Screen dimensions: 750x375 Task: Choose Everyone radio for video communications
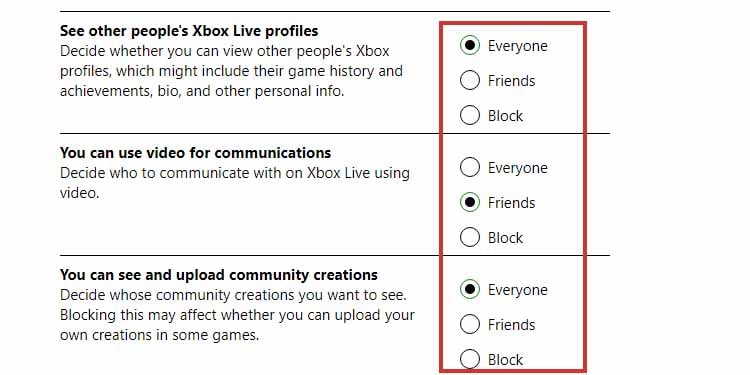point(470,167)
